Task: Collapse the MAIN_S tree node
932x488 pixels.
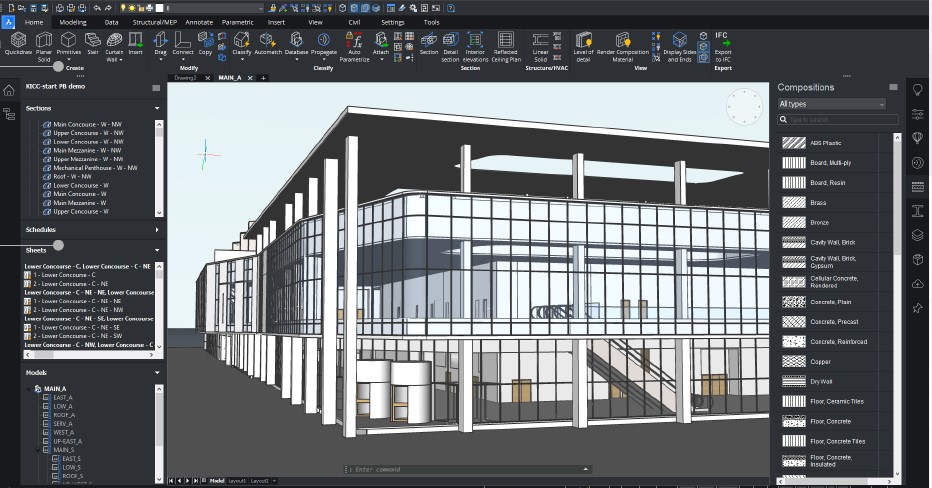Action: 37,450
